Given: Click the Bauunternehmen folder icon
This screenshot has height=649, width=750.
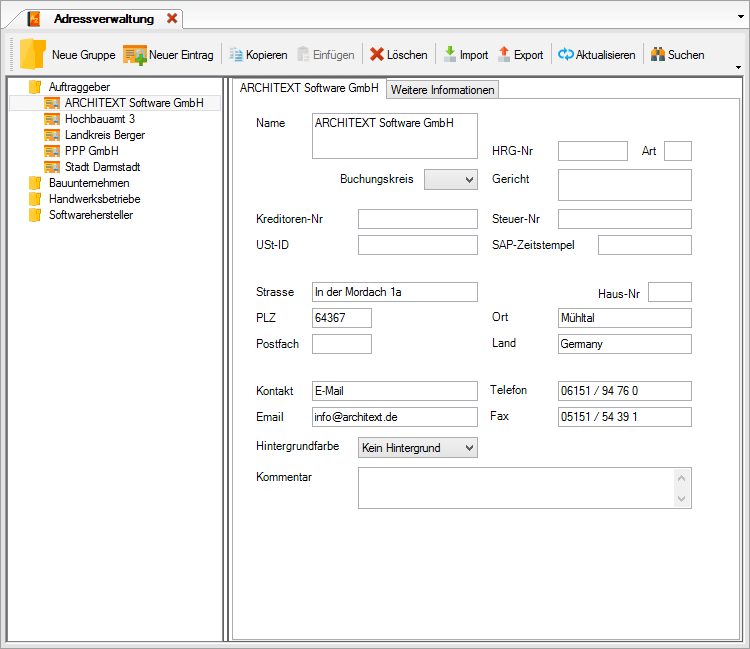Looking at the screenshot, I should point(35,183).
